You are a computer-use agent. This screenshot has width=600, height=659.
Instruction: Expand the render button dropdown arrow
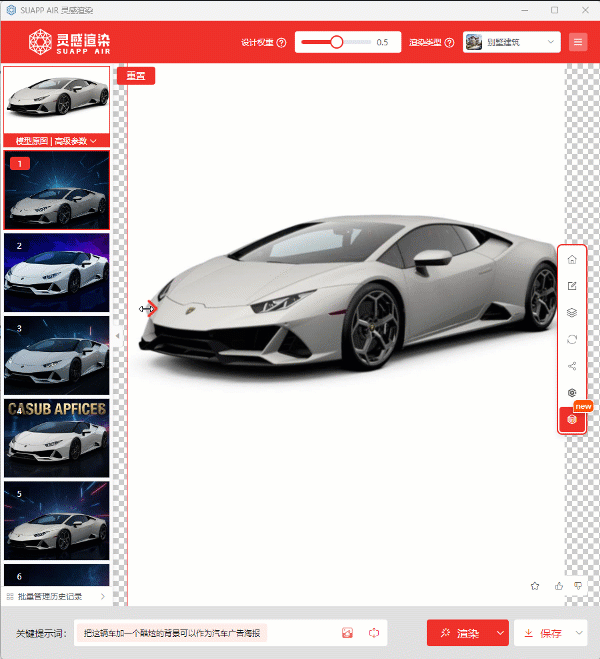click(501, 633)
